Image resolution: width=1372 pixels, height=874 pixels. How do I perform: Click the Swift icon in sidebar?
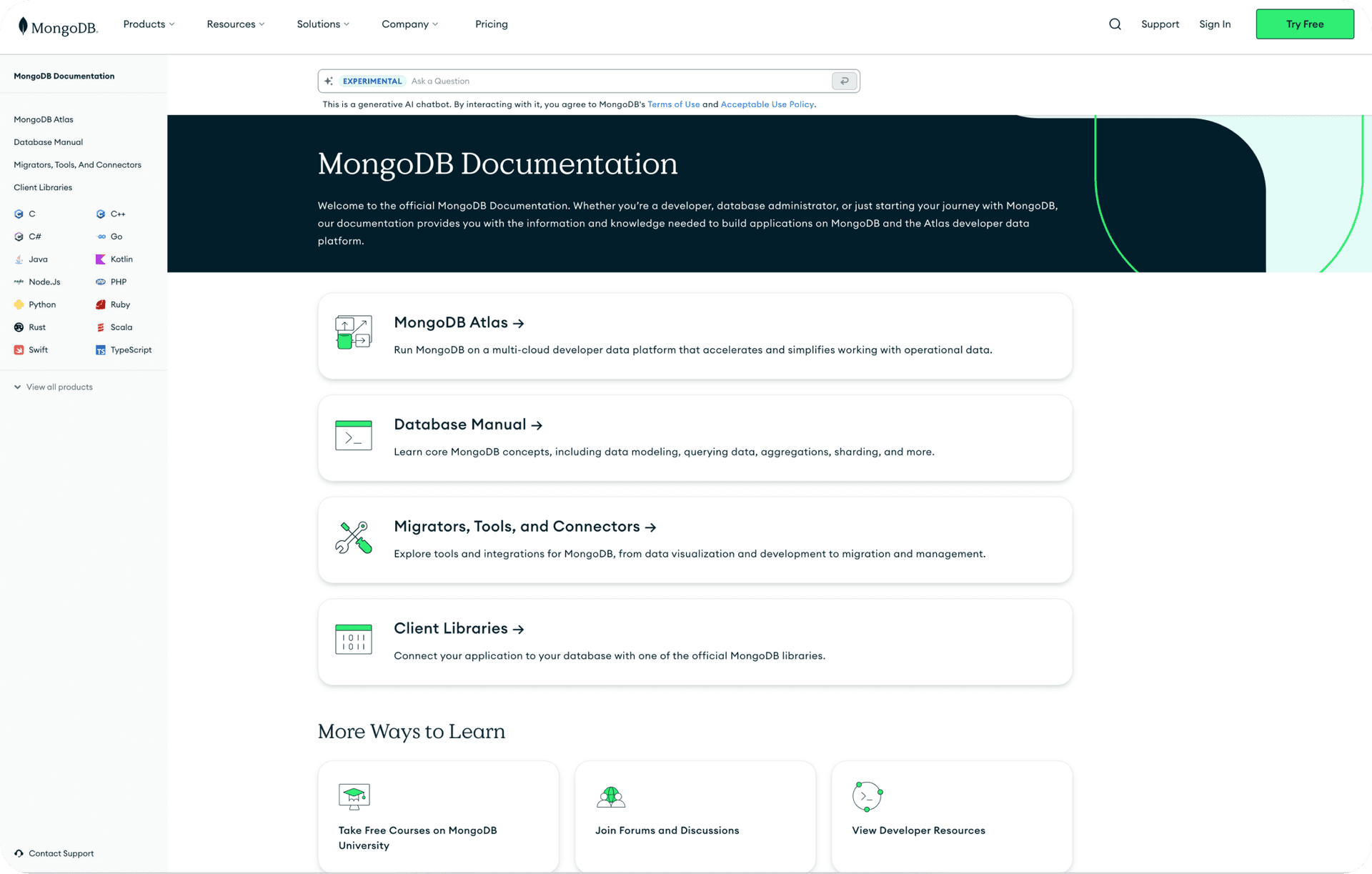click(19, 350)
